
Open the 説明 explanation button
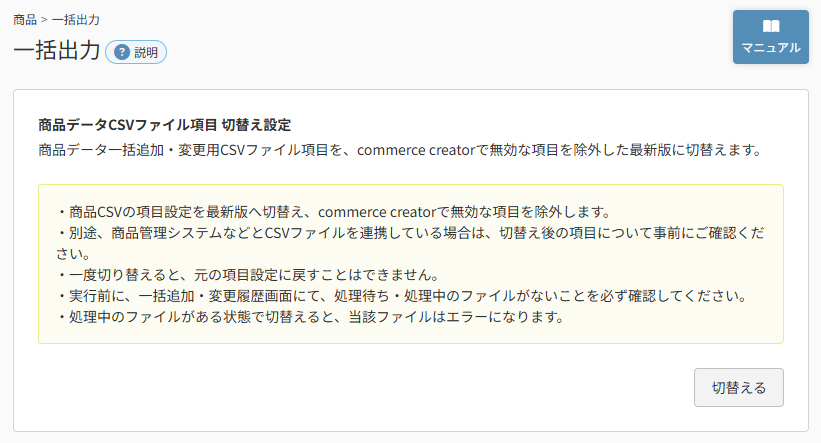click(x=136, y=52)
